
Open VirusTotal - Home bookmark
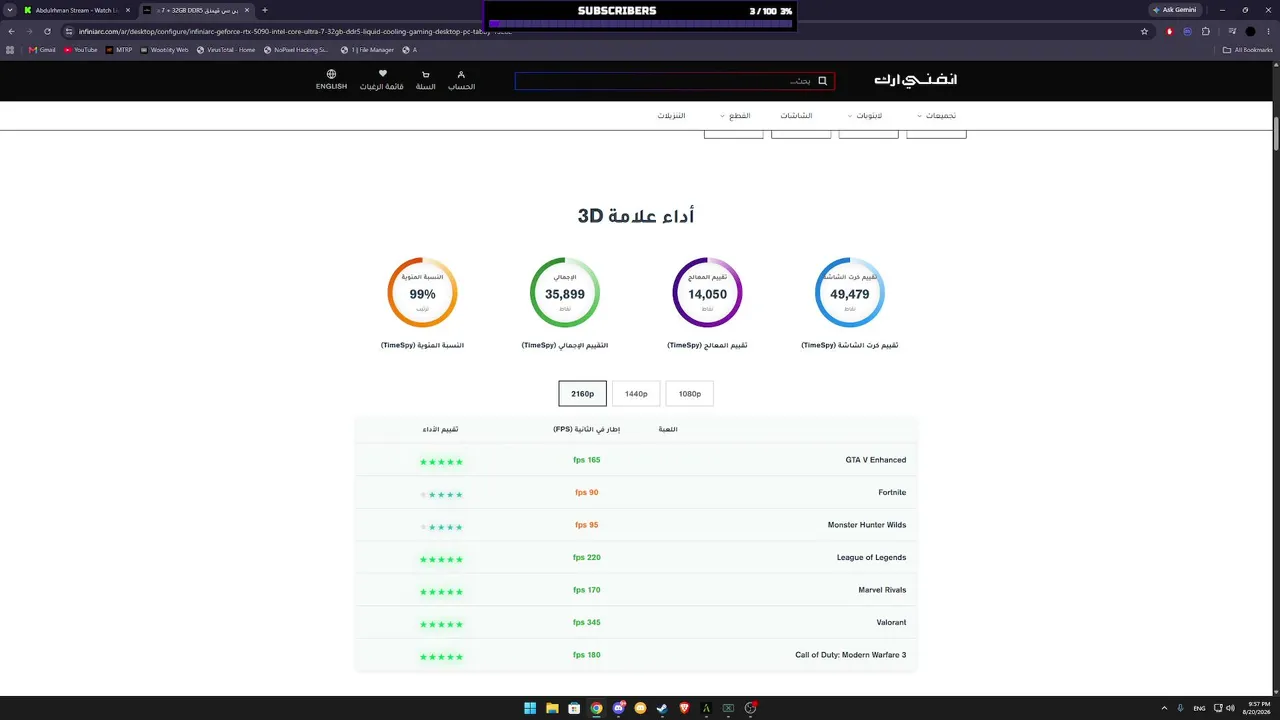click(x=226, y=49)
